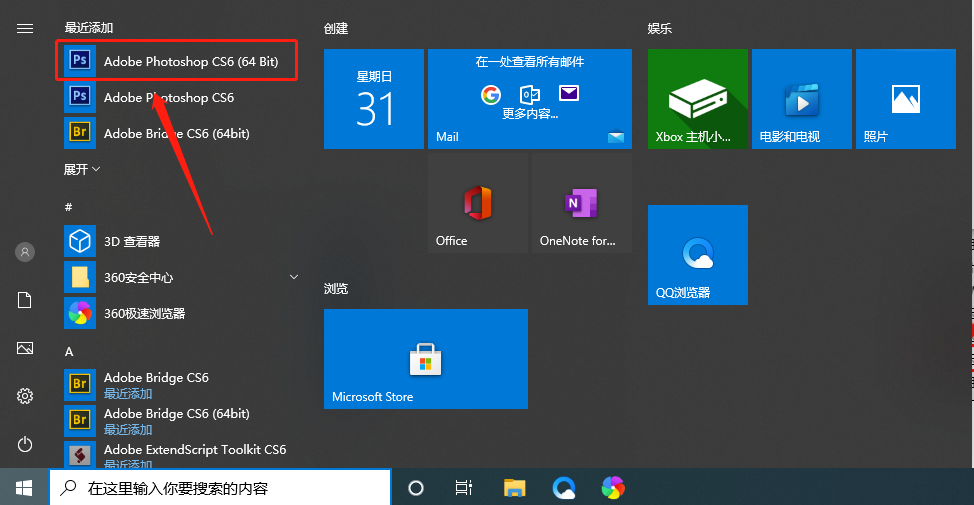Open the Documents sidebar icon
Viewport: 974px width, 505px height.
(x=25, y=300)
